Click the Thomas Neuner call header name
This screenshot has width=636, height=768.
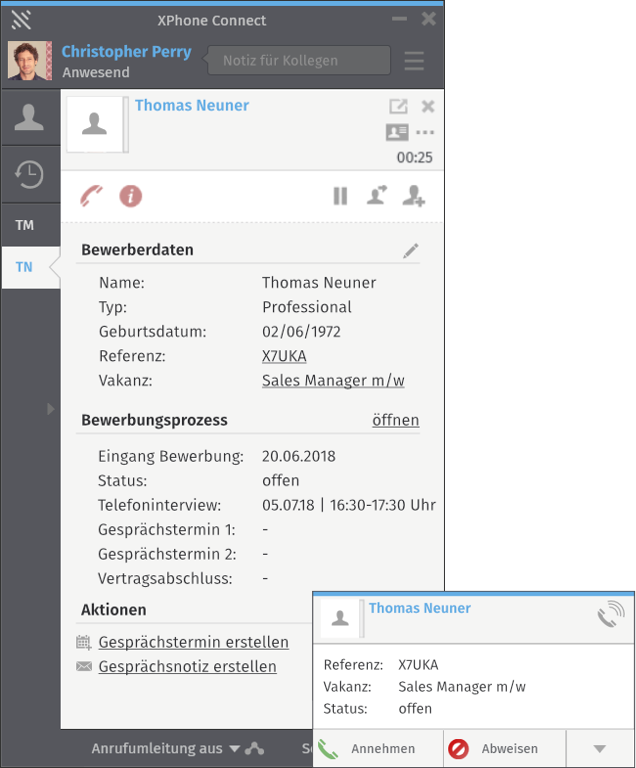[x=192, y=105]
